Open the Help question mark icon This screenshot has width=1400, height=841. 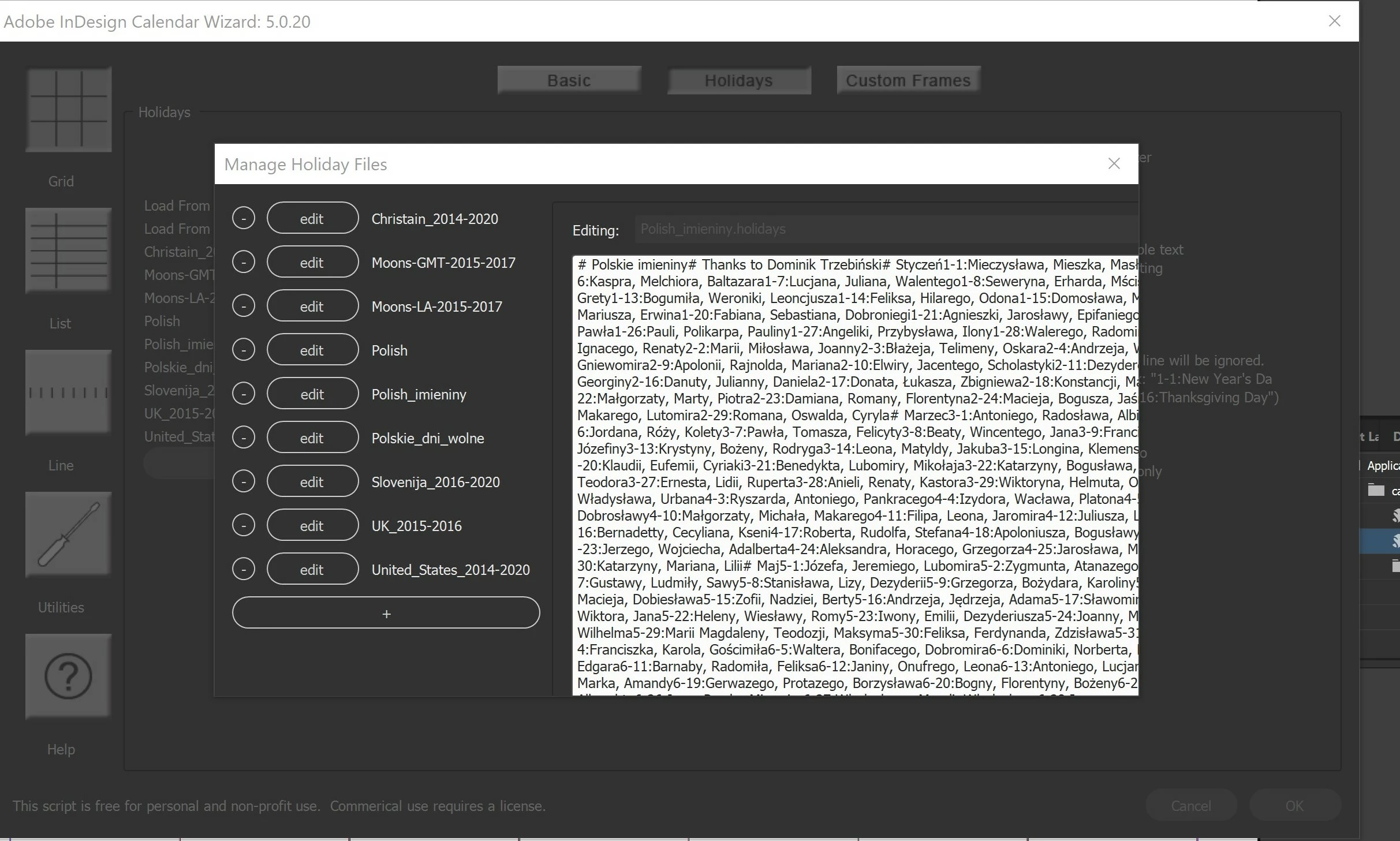[x=68, y=676]
